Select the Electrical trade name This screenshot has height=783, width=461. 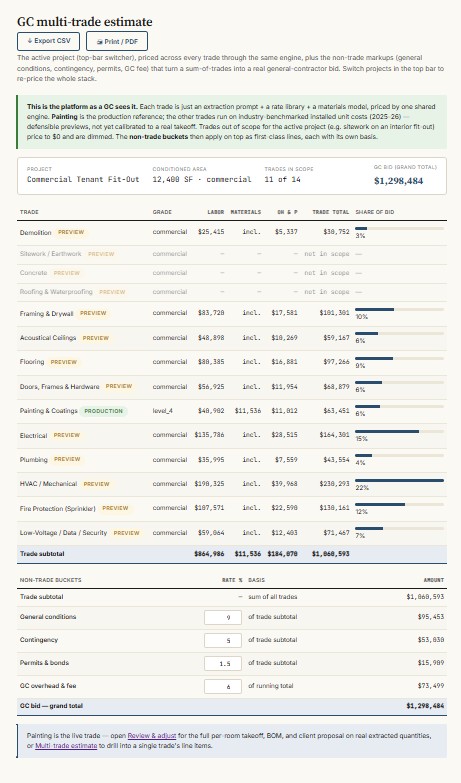(x=33, y=435)
